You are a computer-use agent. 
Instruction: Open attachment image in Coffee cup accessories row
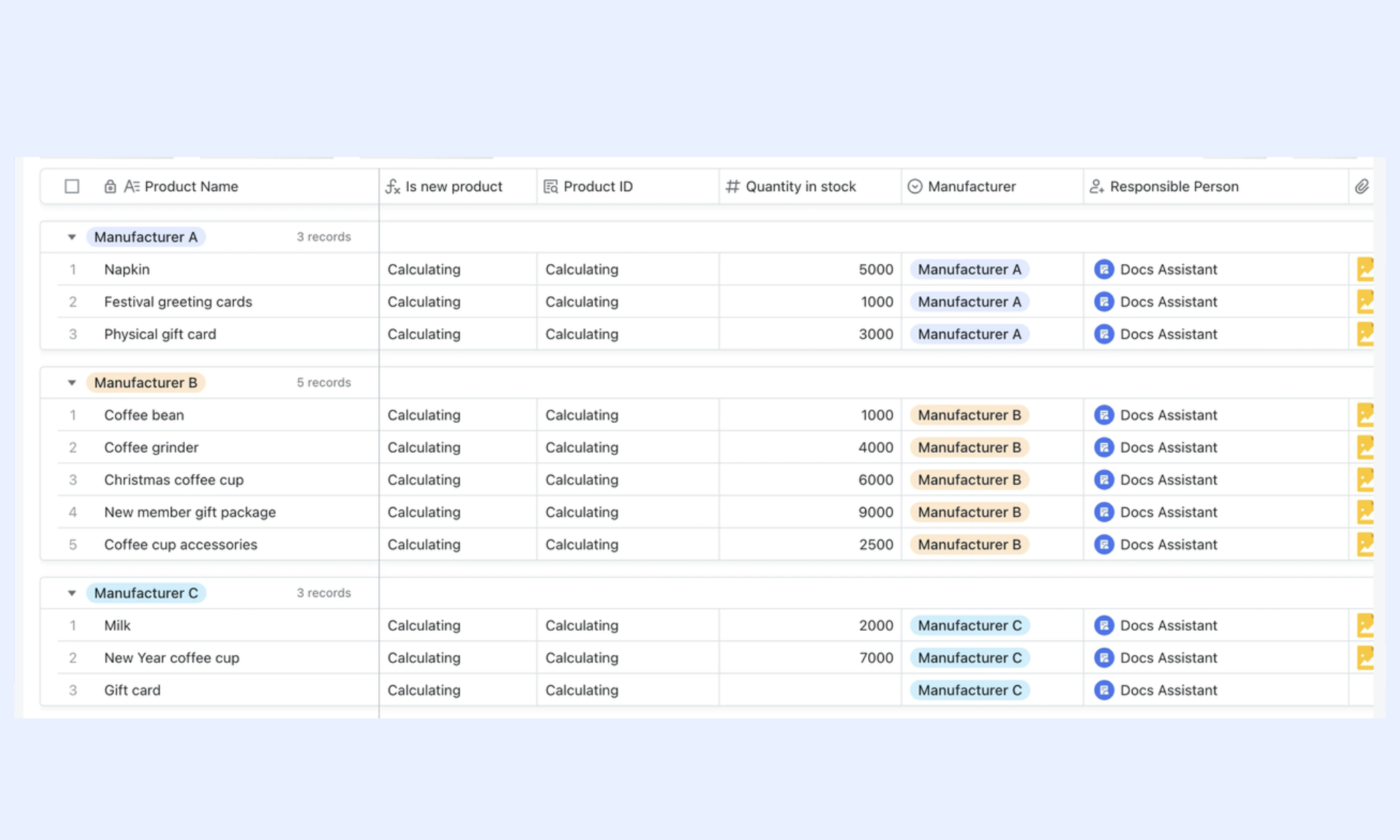(x=1365, y=544)
